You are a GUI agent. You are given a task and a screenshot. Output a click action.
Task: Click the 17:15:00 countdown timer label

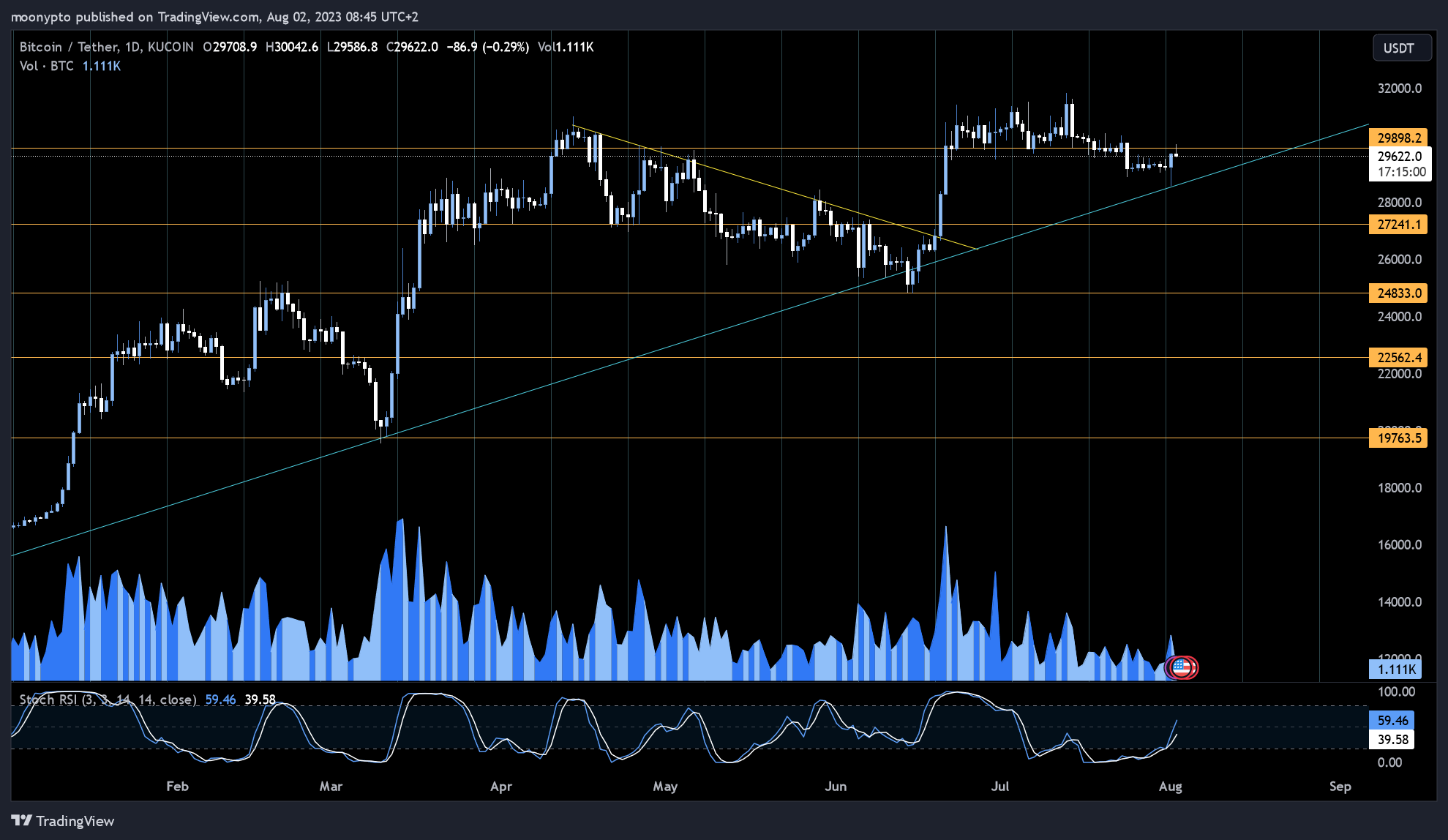point(1401,172)
